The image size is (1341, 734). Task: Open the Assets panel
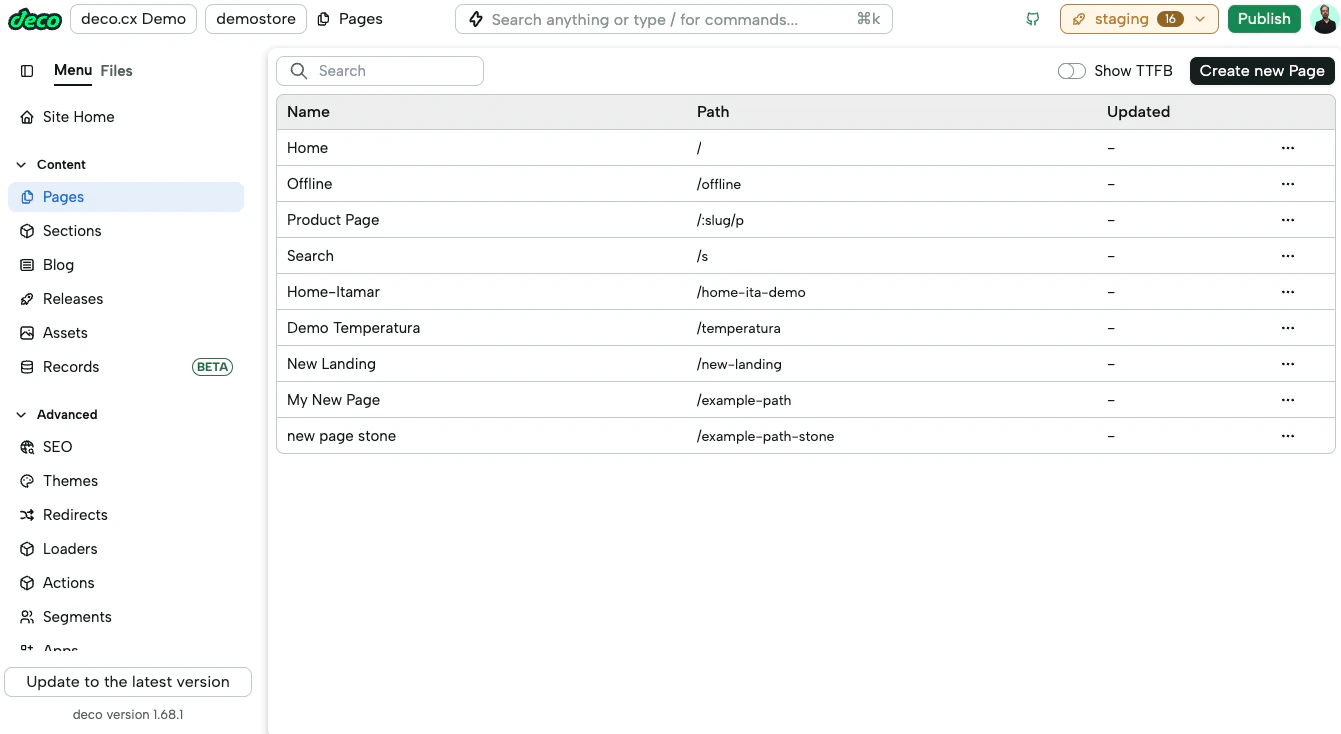[x=64, y=332]
